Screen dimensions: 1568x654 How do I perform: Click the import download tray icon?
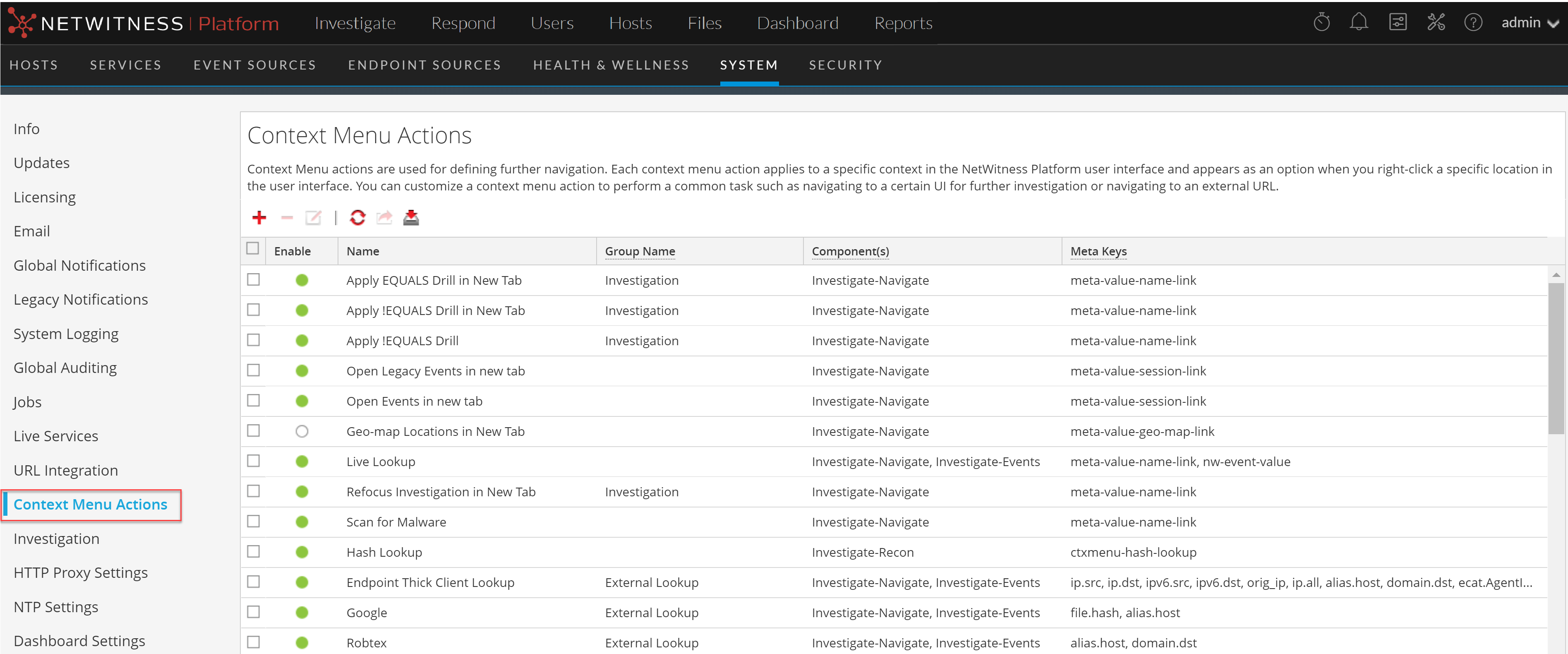[411, 217]
